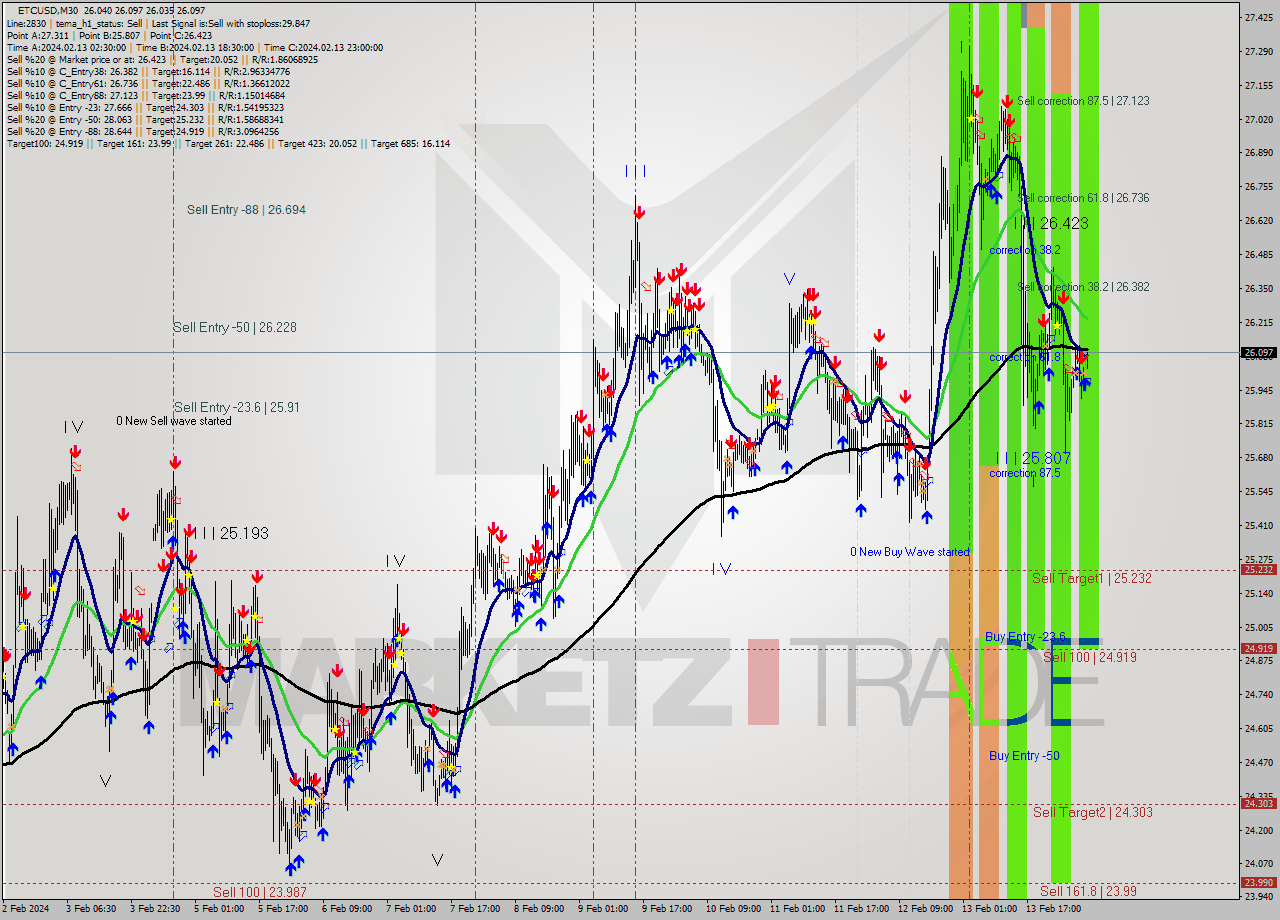Screen dimensions: 1280x920
Task: Click the 'I I I 26.423' wave label
Action: tap(1049, 223)
